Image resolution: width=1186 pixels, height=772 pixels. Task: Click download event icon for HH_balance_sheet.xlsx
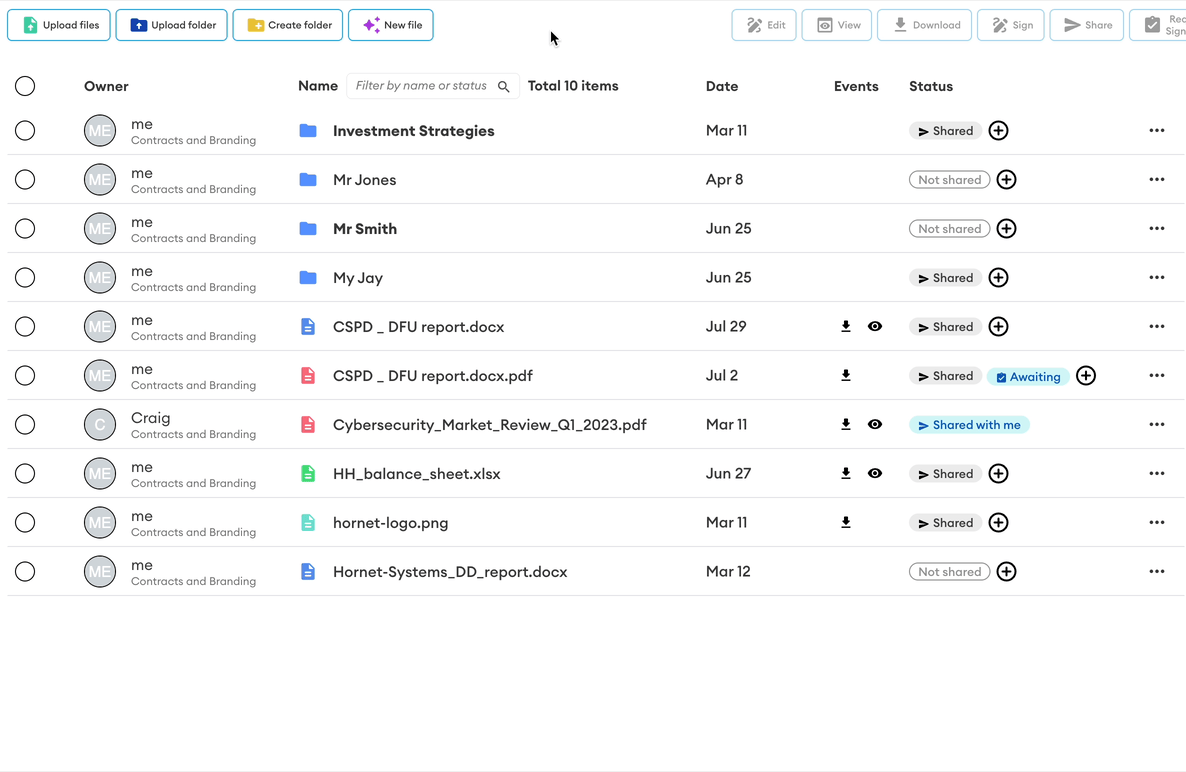[x=846, y=473]
